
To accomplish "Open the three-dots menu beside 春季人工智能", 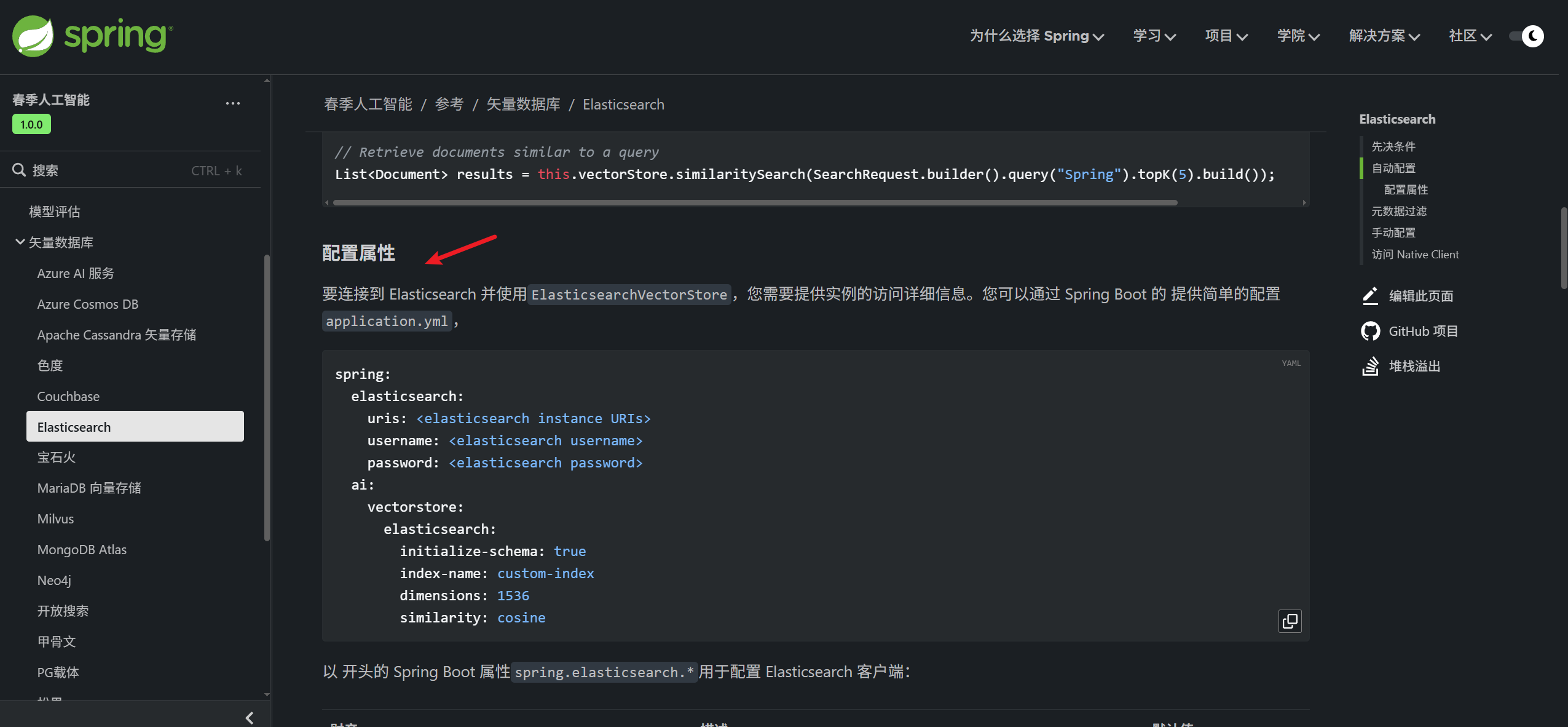I will click(x=232, y=103).
